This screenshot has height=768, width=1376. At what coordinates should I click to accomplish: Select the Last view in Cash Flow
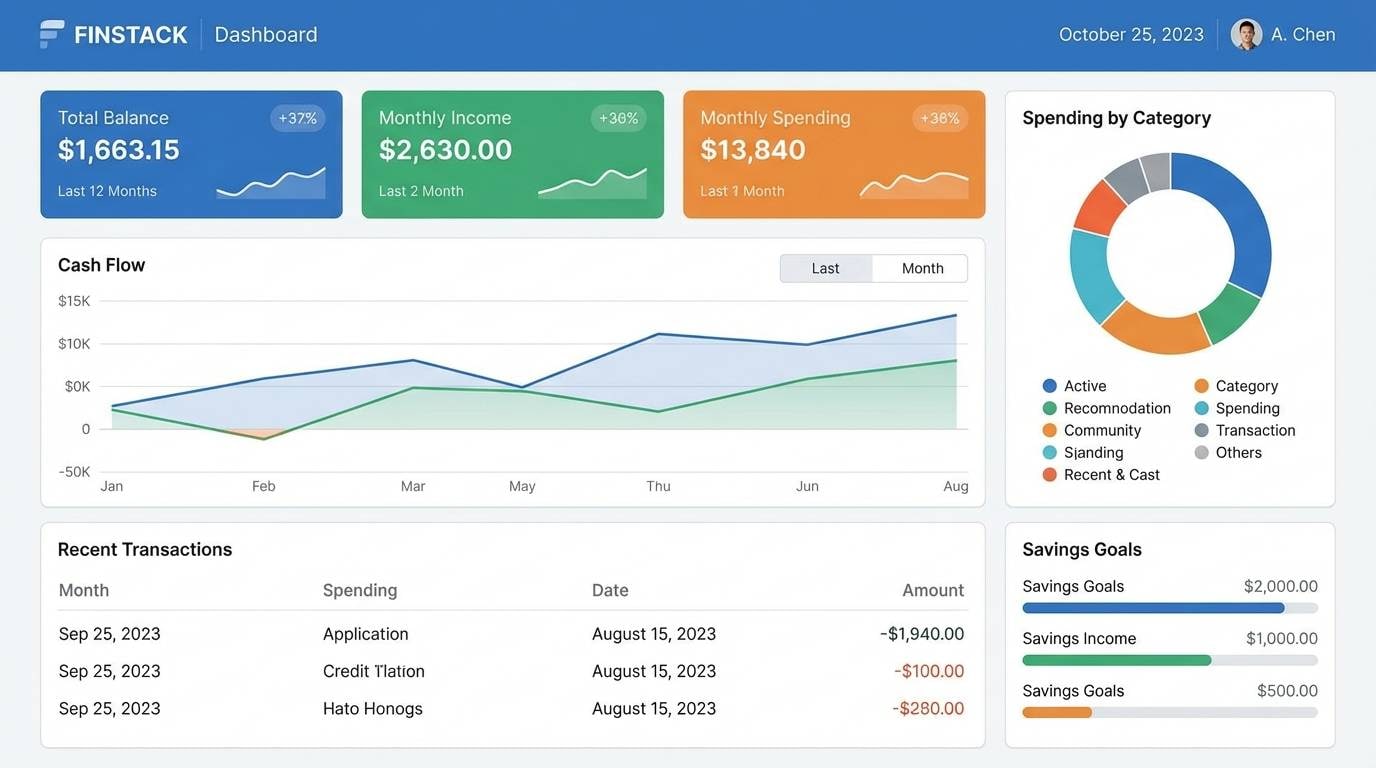825,268
